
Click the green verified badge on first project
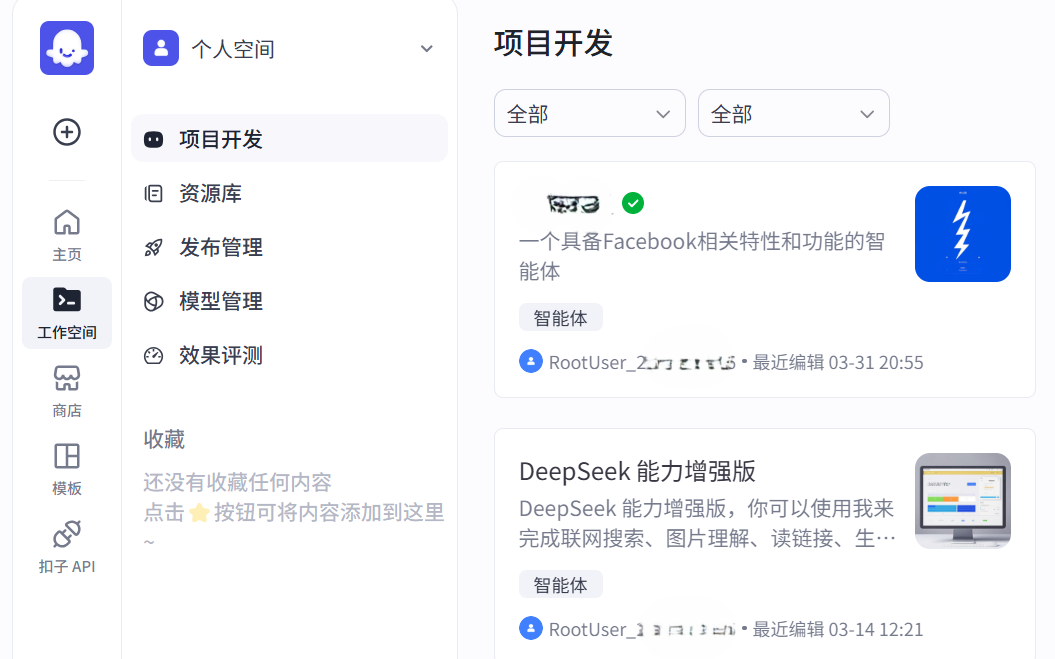[633, 203]
